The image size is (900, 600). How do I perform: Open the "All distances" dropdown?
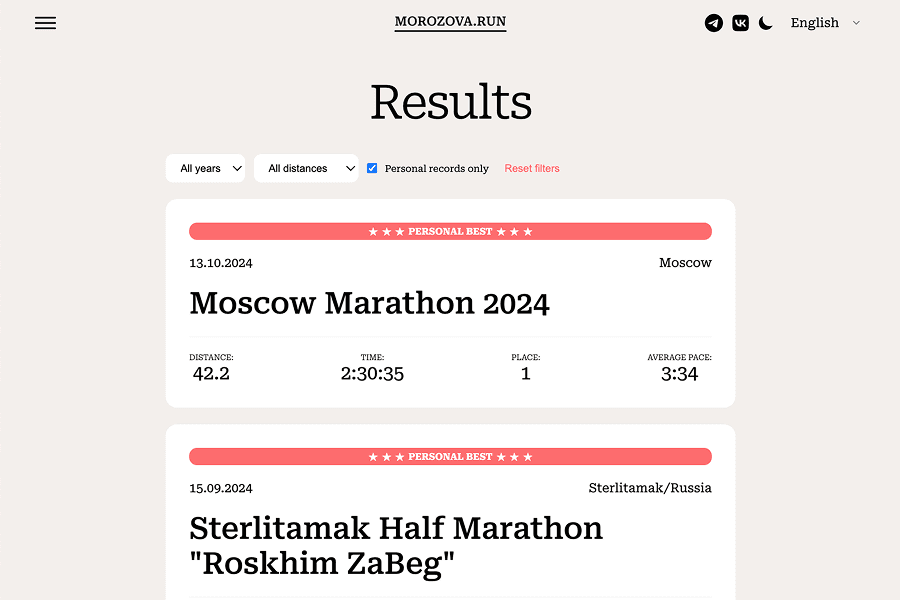click(306, 168)
